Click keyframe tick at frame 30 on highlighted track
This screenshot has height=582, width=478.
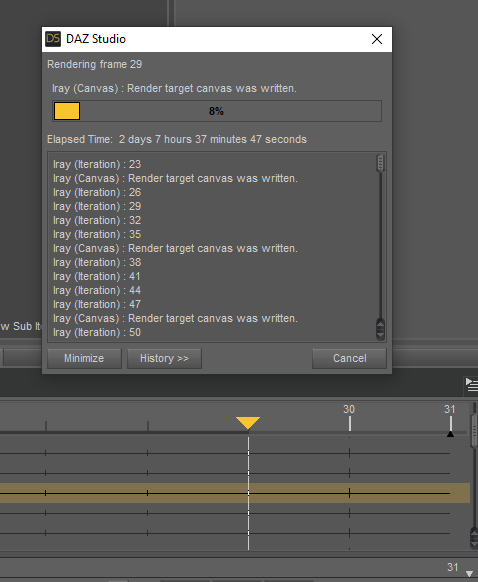click(349, 493)
